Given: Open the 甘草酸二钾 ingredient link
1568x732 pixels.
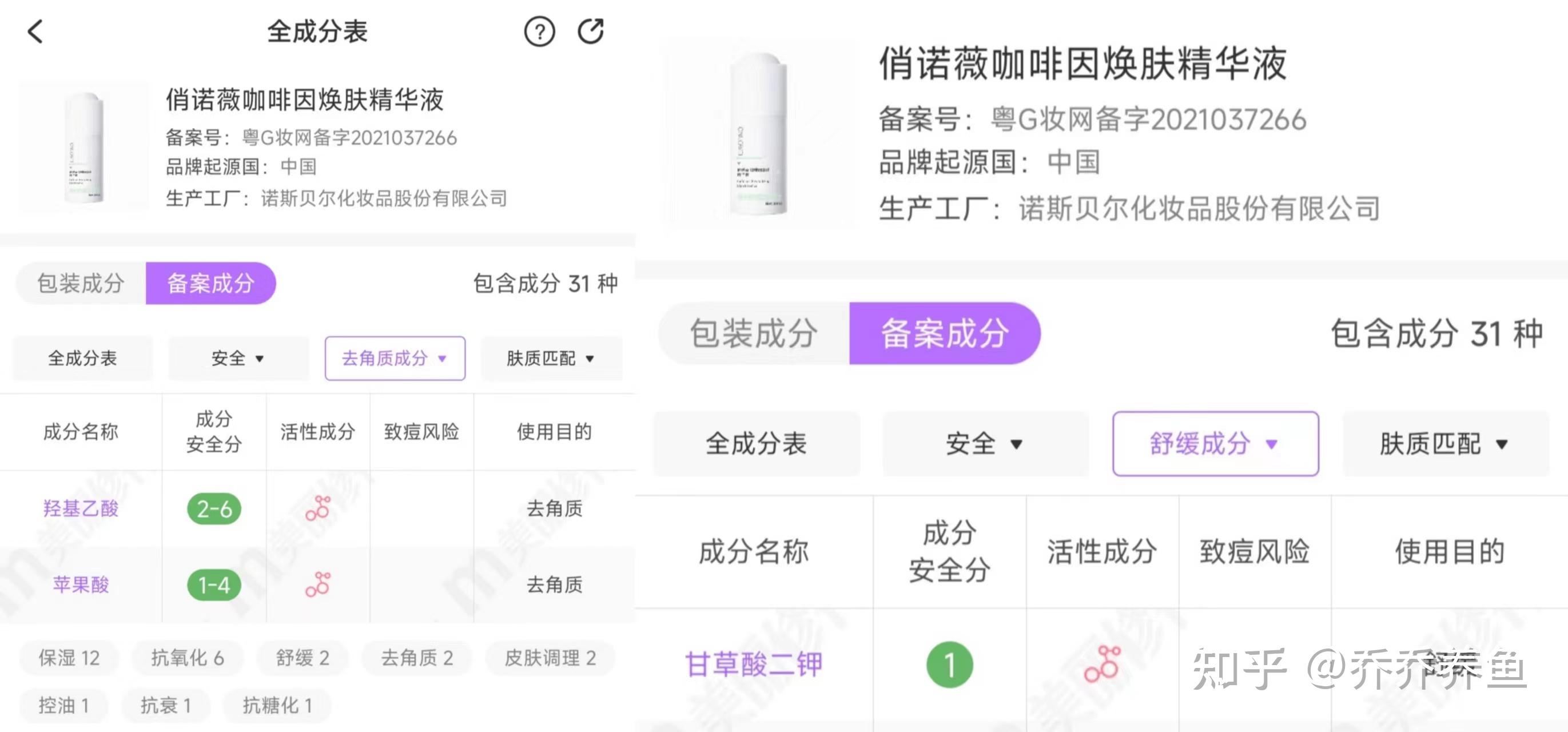Looking at the screenshot, I should click(754, 664).
